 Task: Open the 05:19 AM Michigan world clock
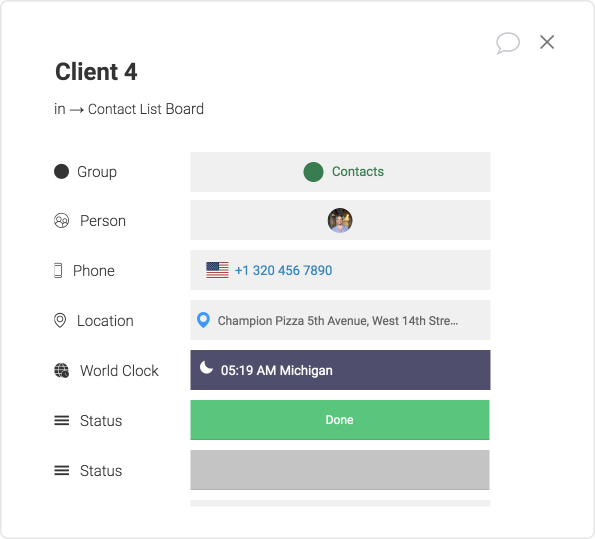340,370
